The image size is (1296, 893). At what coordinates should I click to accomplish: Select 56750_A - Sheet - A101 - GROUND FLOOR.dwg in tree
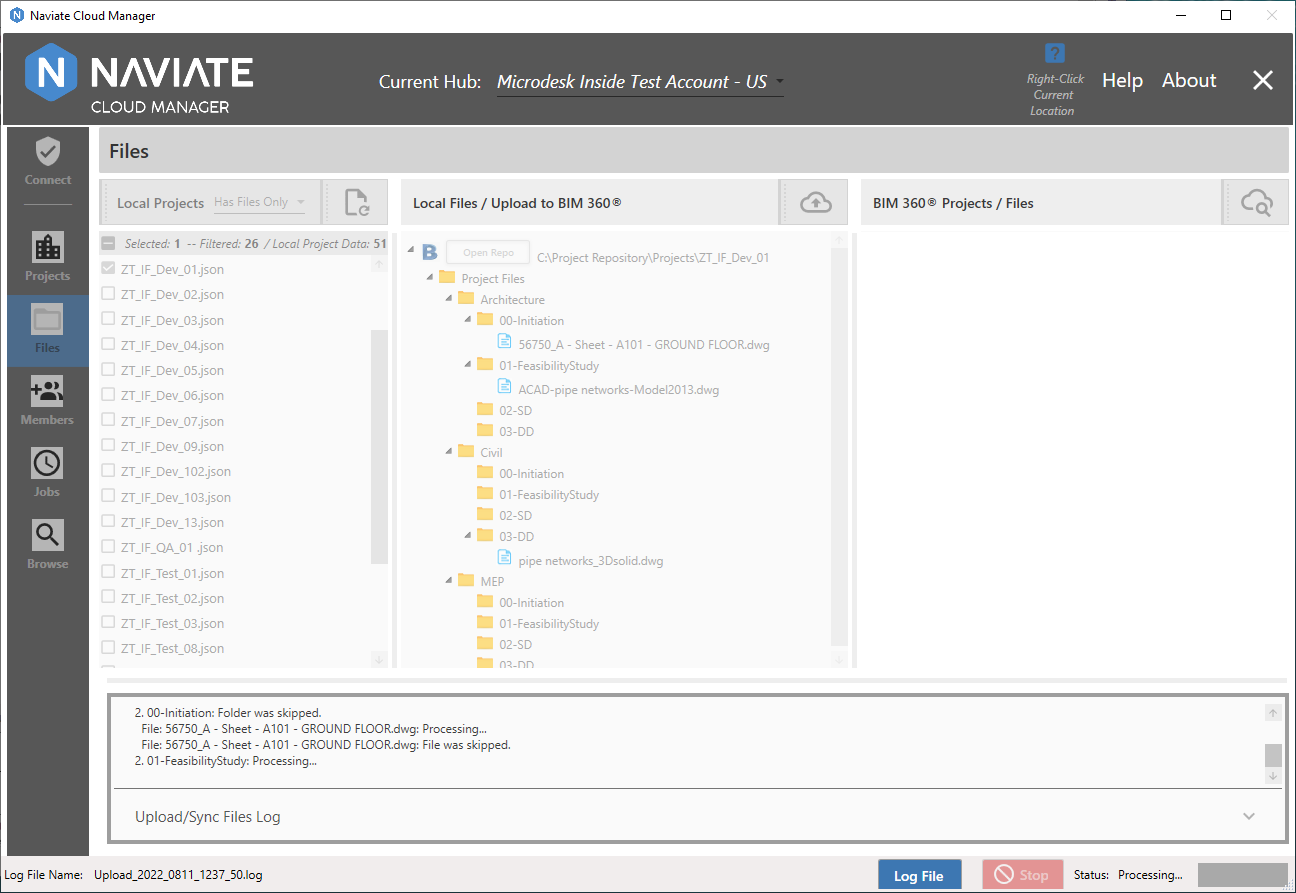[644, 344]
